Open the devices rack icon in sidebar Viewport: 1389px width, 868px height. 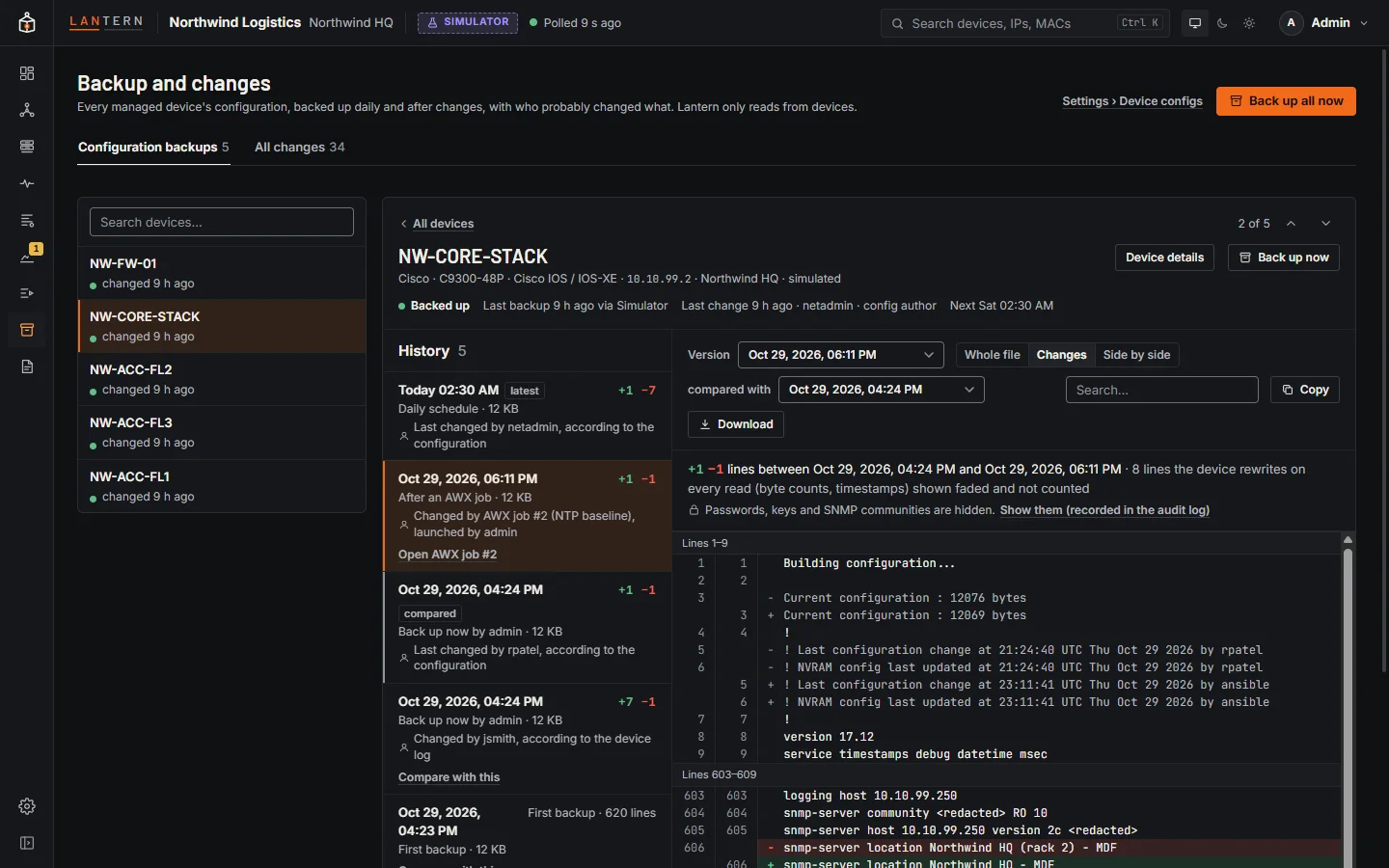click(27, 147)
